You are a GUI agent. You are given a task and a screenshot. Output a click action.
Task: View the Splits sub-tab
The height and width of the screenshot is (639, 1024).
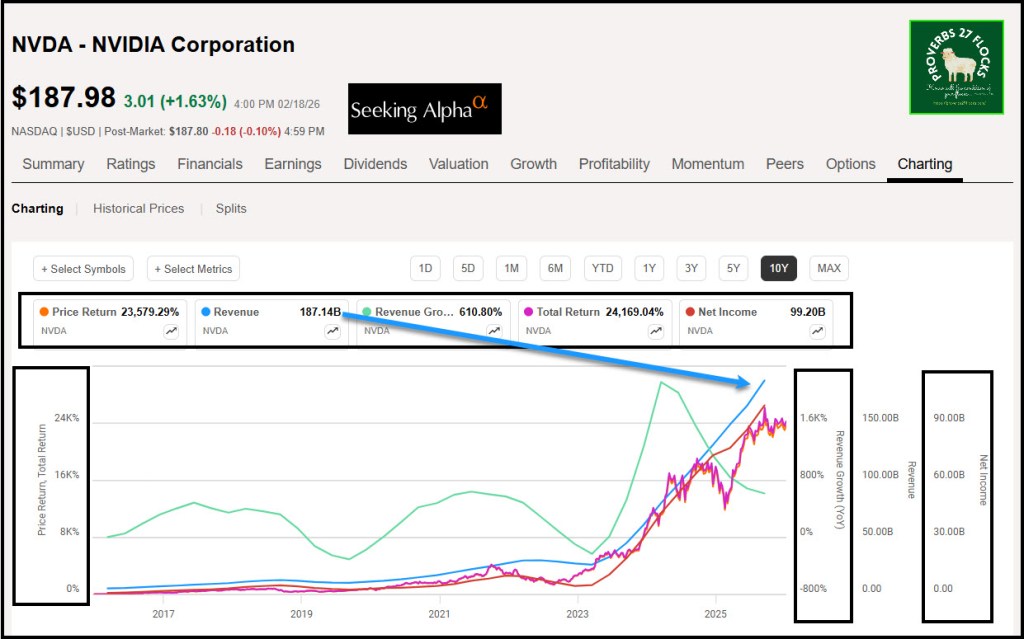(231, 209)
